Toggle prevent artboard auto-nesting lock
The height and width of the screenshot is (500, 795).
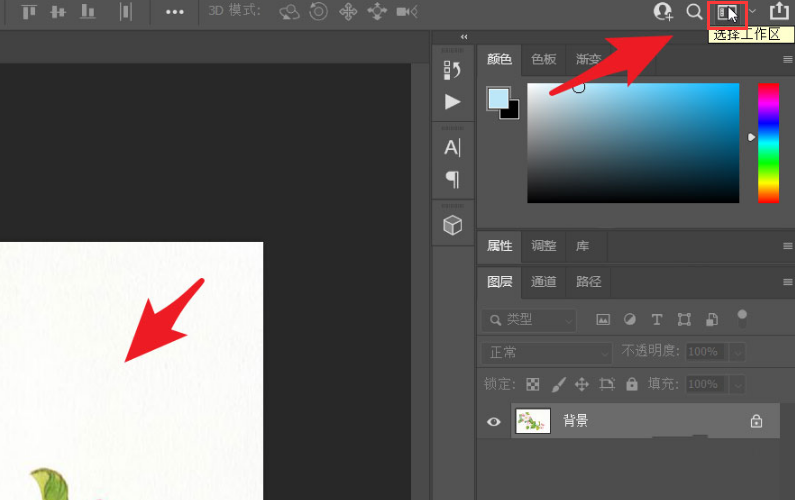tap(607, 384)
